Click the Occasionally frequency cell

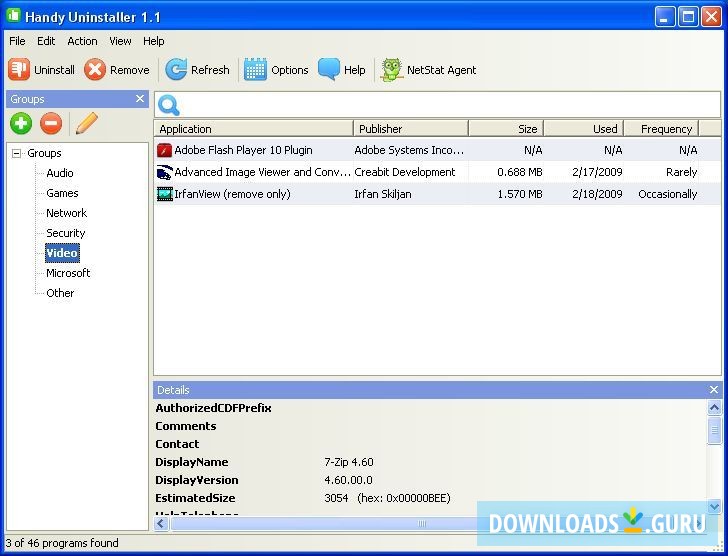point(668,194)
